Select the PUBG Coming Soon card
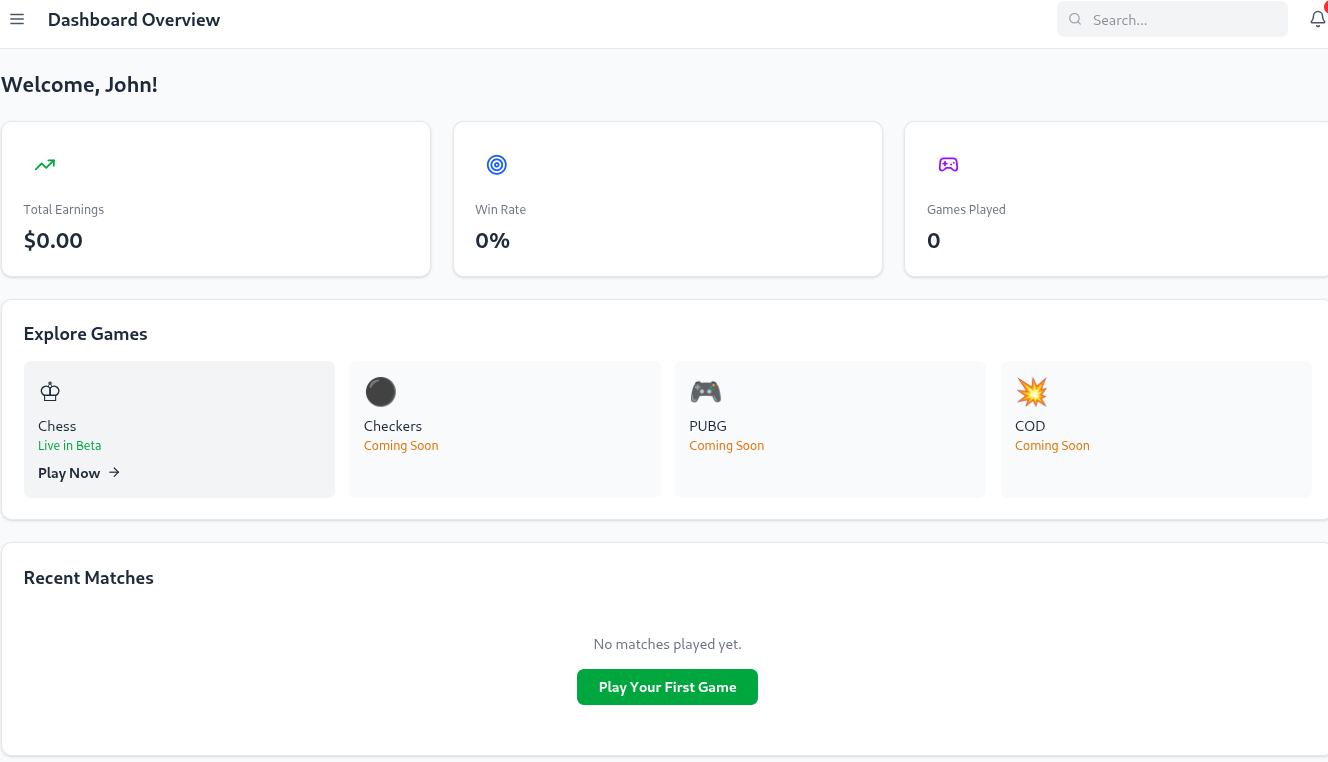The height and width of the screenshot is (762, 1328). [x=830, y=429]
